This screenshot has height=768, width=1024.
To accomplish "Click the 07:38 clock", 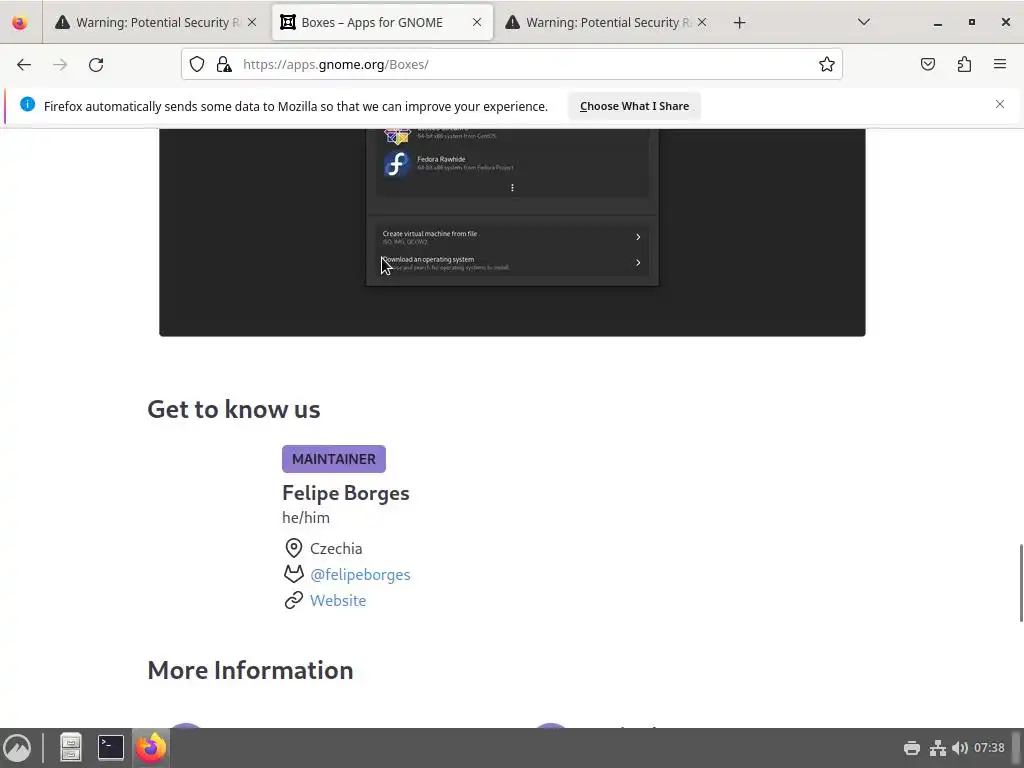I will 989,748.
